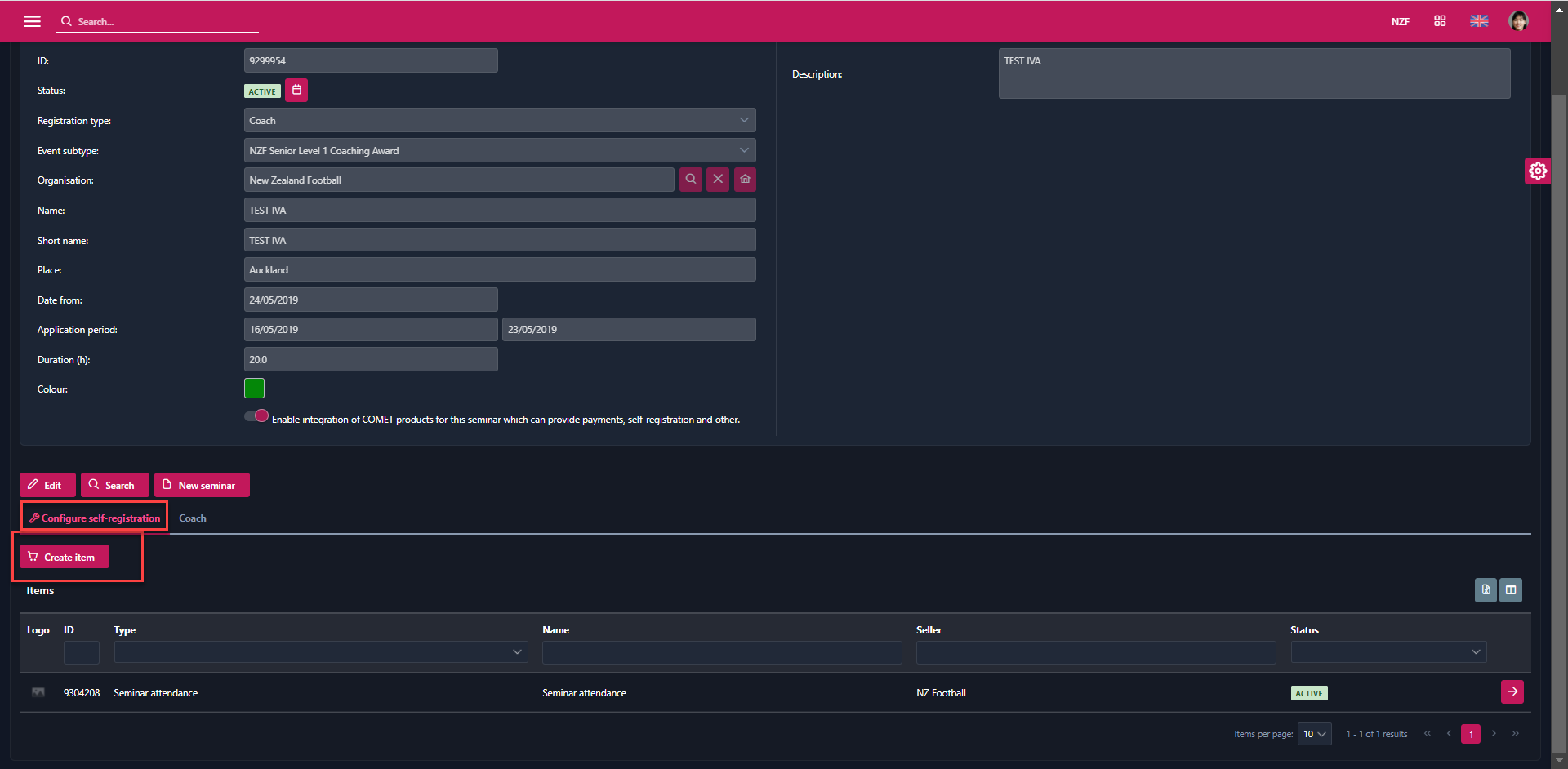
Task: Click the Duration field 20.0
Action: (x=371, y=359)
